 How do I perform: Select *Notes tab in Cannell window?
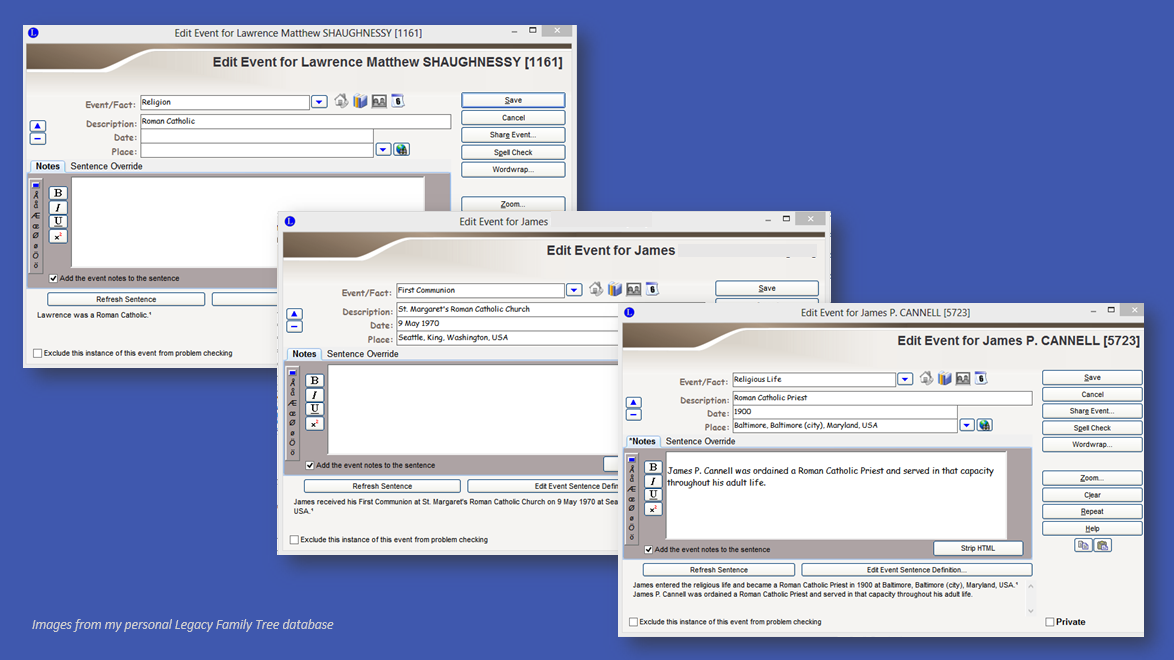pyautogui.click(x=642, y=441)
